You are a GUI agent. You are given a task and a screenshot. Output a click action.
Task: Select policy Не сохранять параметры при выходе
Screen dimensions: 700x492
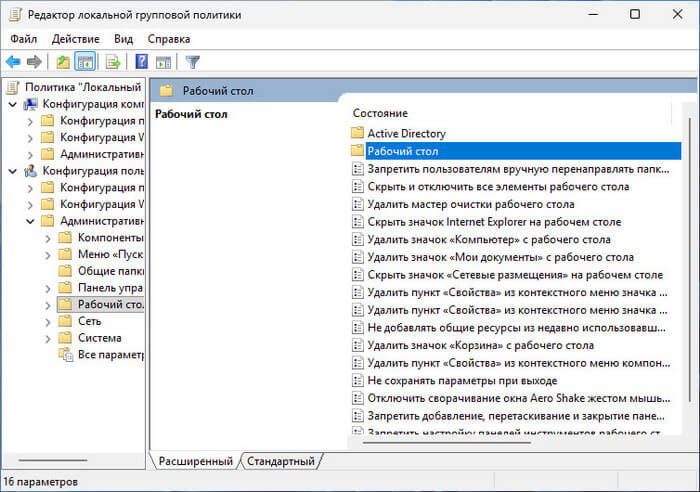tap(461, 381)
